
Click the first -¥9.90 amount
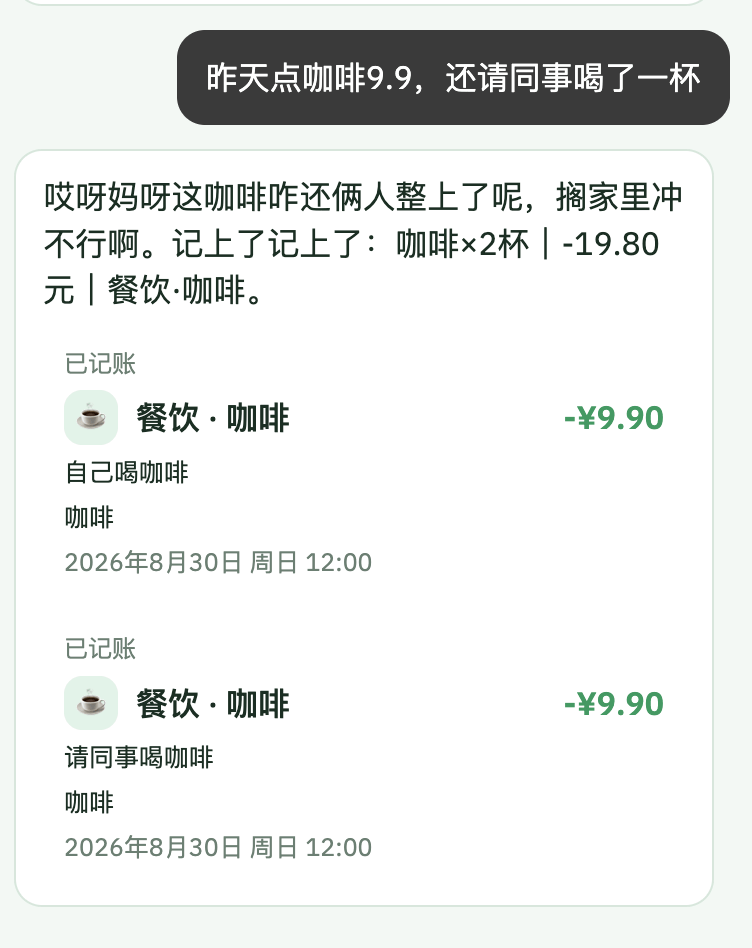[x=614, y=418]
